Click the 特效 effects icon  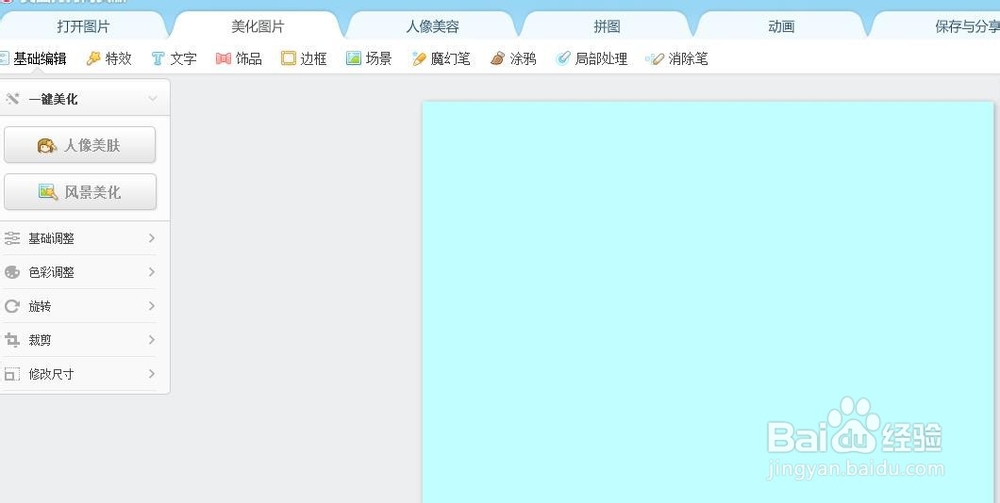94,59
